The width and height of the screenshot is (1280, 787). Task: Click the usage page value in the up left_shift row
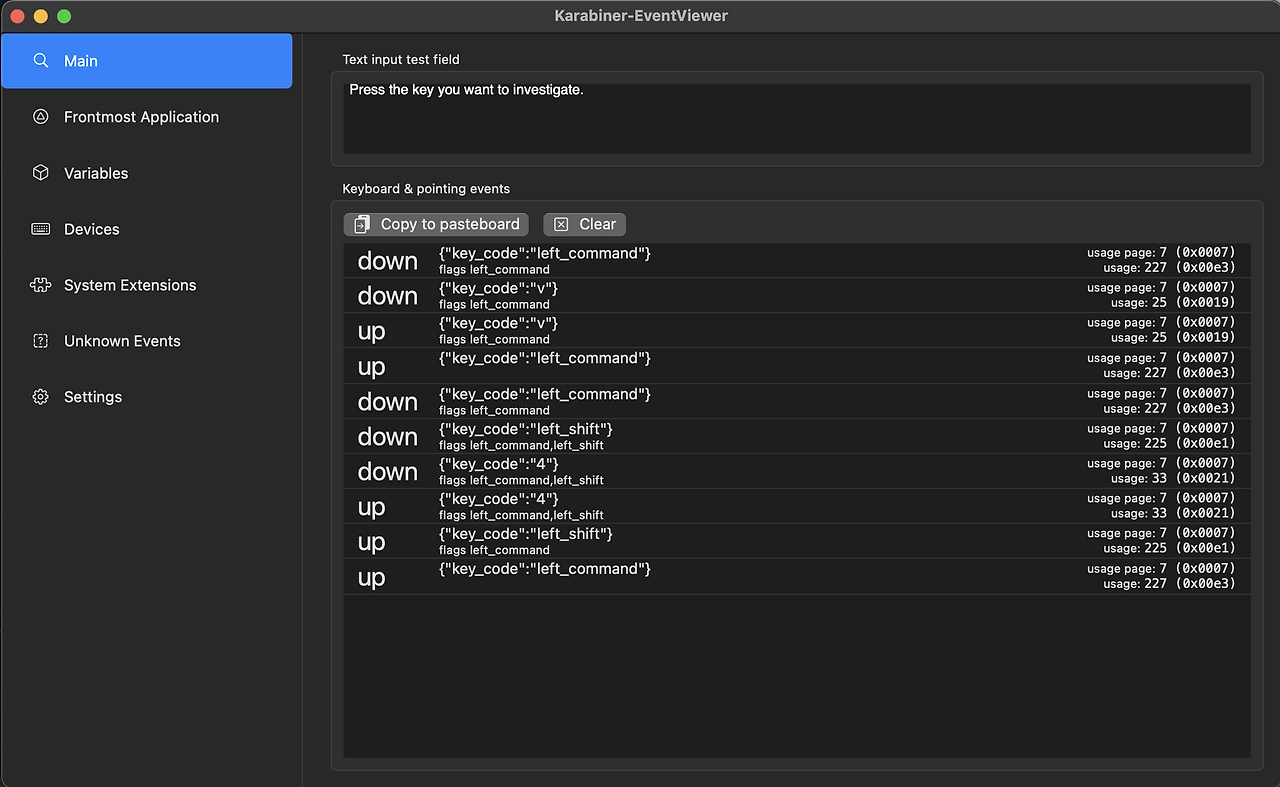1162,533
